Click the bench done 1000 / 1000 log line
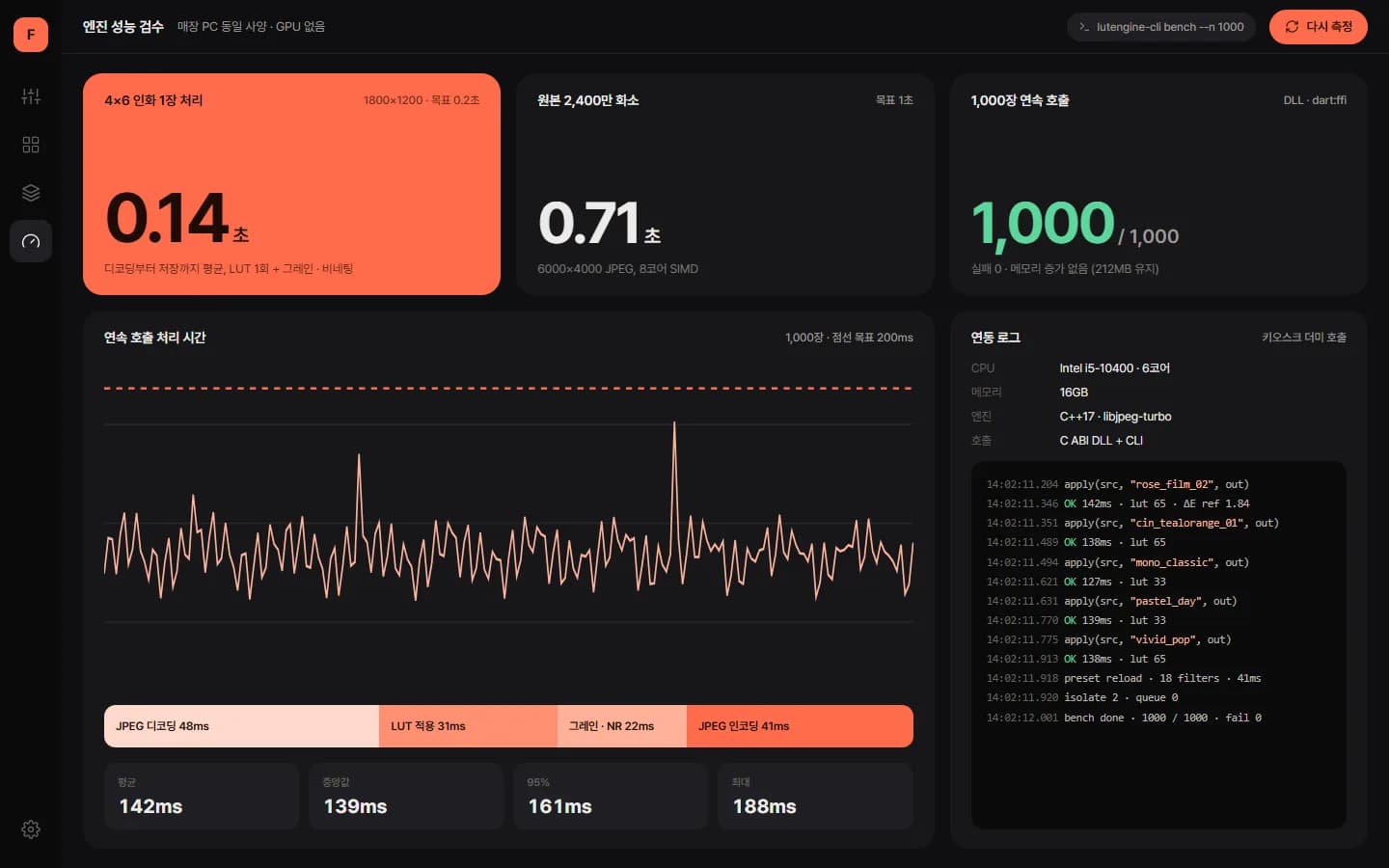 click(1124, 718)
